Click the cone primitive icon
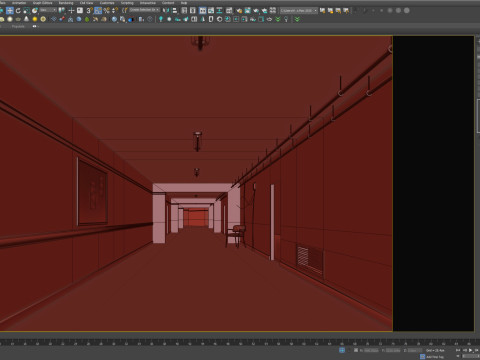This screenshot has width=480, height=360. click(26, 19)
